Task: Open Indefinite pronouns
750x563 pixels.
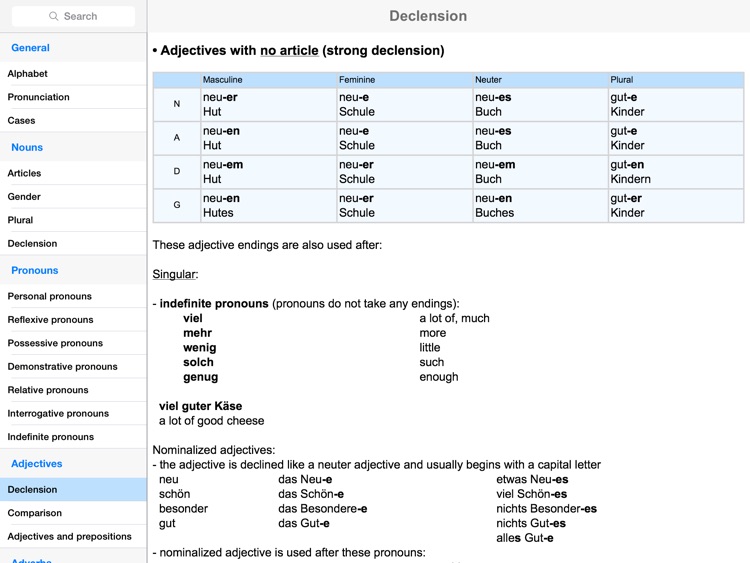Action: pos(73,437)
